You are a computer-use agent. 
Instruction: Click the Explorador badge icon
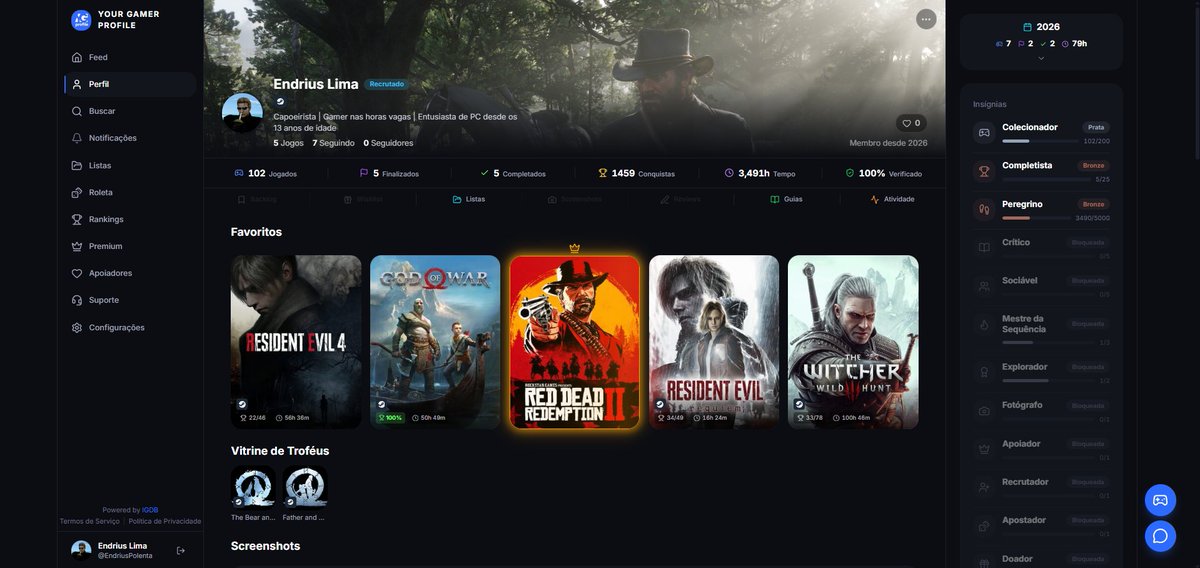984,372
